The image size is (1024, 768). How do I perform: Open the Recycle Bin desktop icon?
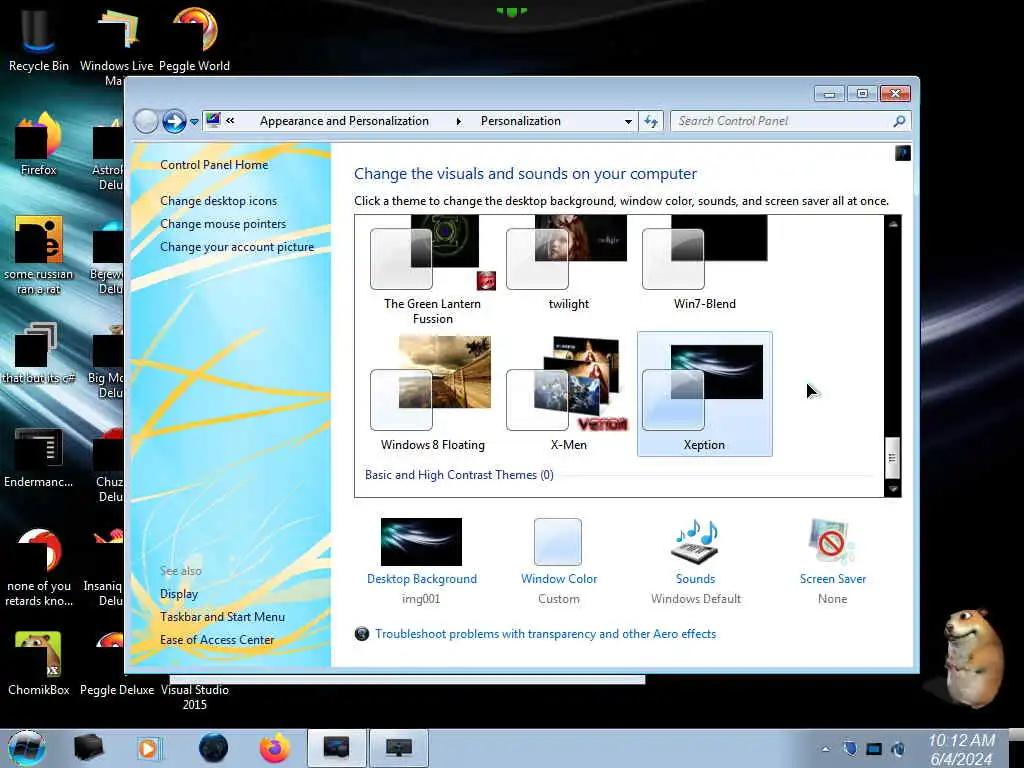click(39, 39)
